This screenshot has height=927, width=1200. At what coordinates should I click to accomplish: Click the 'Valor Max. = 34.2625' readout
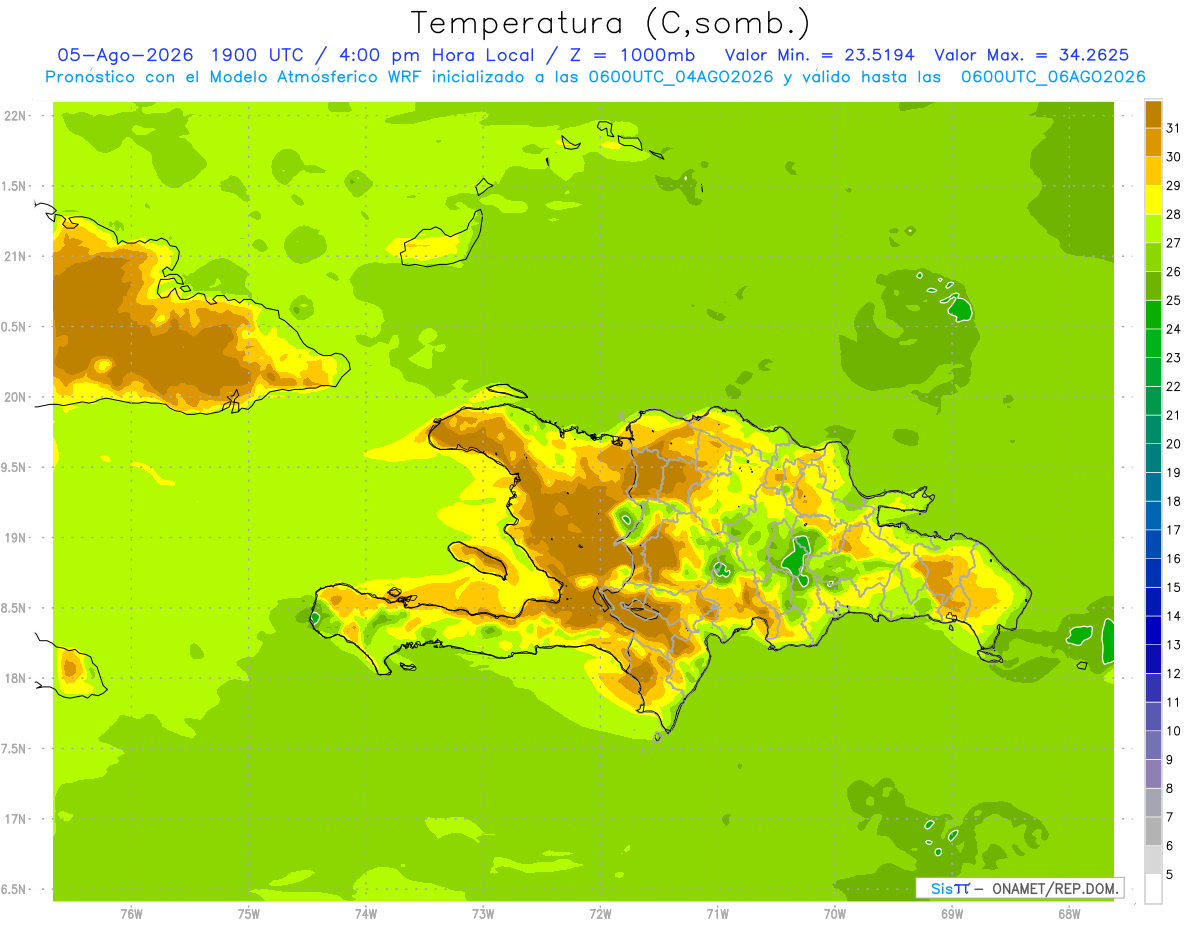click(1034, 55)
